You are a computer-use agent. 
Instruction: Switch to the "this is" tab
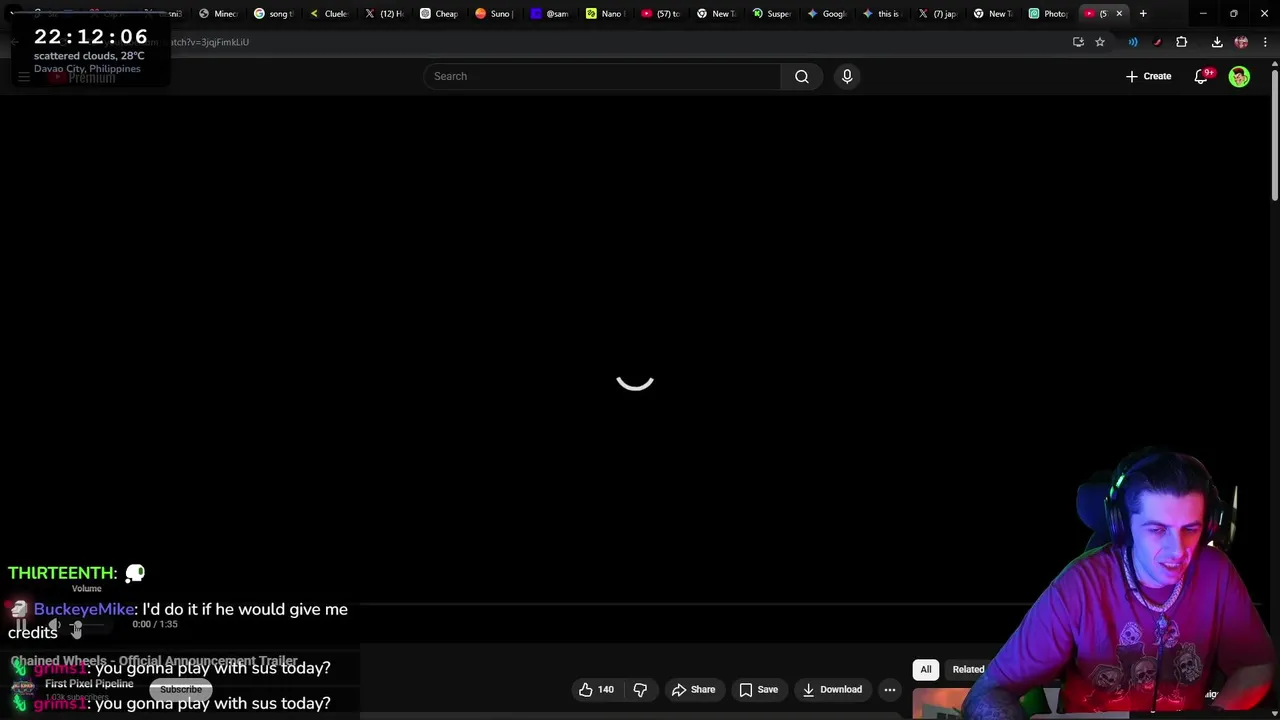[x=881, y=13]
